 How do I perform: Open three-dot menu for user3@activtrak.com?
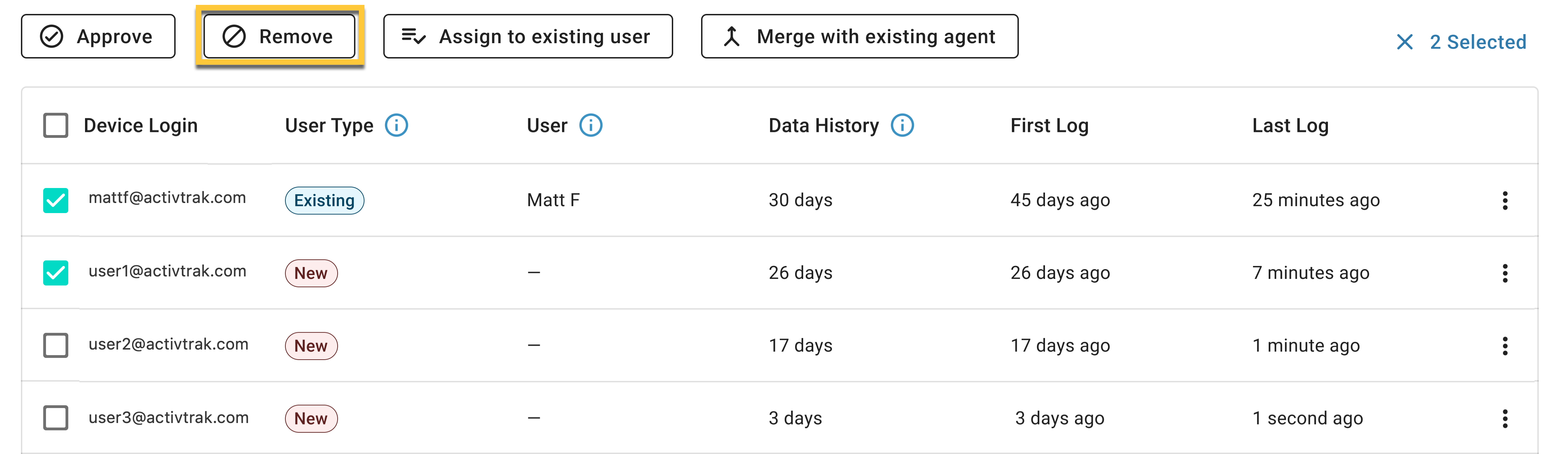click(1505, 419)
